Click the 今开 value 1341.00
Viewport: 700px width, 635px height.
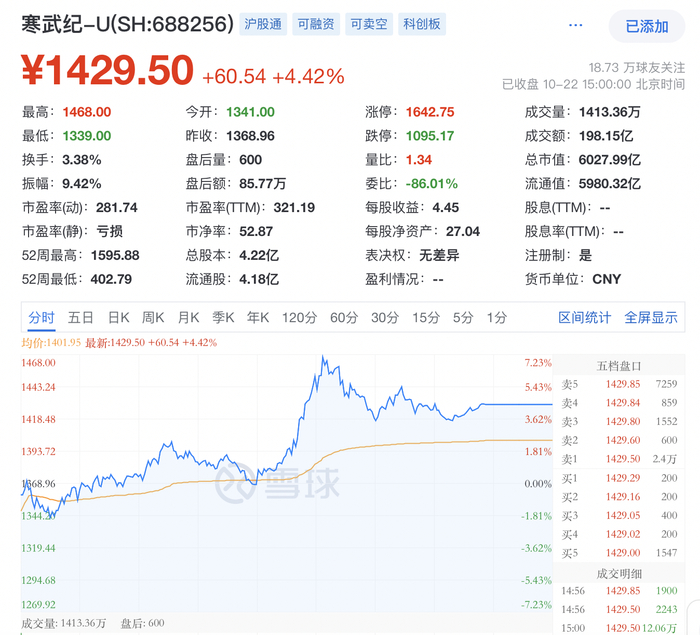click(250, 112)
